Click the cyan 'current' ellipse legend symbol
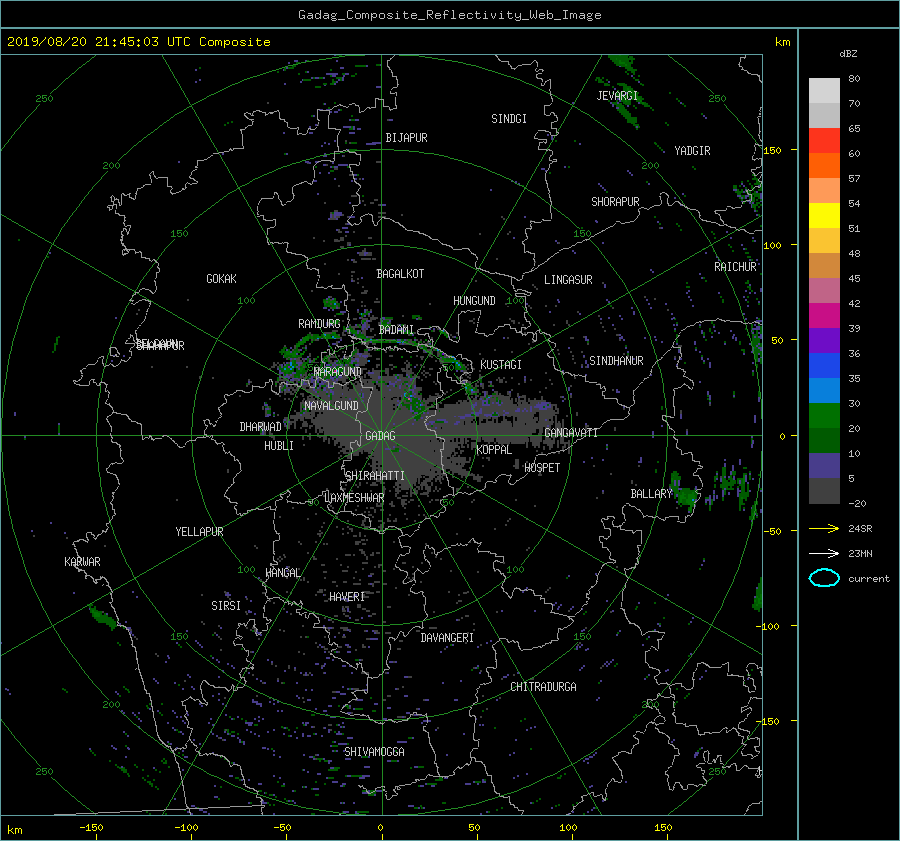The height and width of the screenshot is (841, 900). tap(824, 578)
